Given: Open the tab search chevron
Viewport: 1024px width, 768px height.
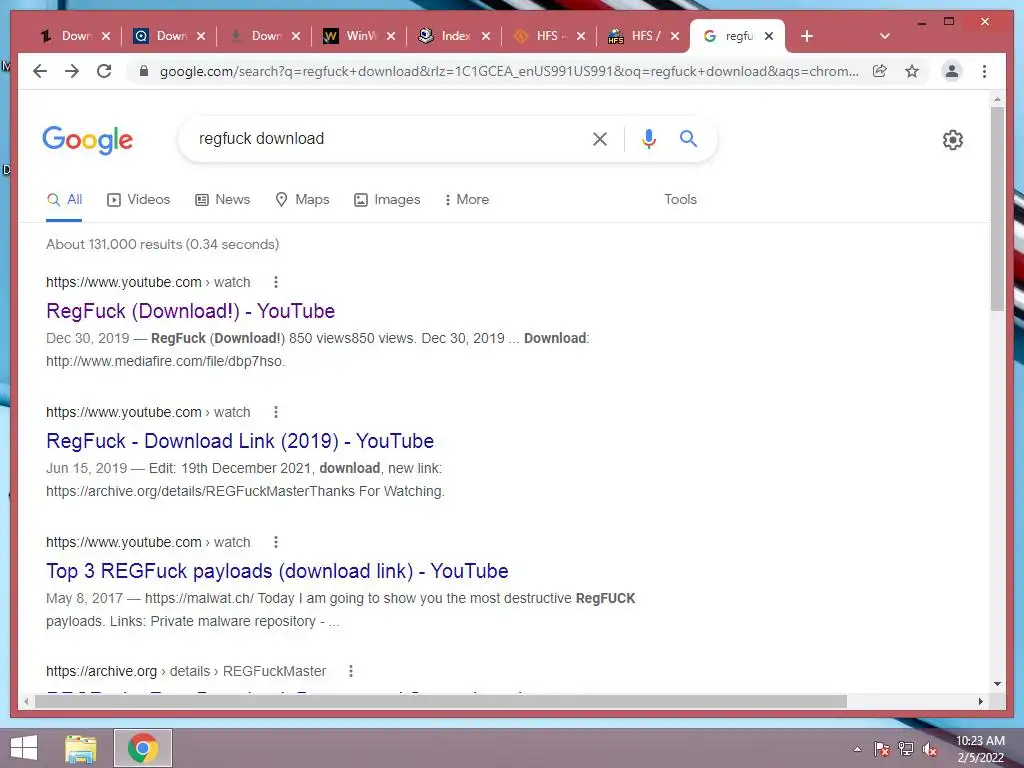Looking at the screenshot, I should [x=885, y=36].
